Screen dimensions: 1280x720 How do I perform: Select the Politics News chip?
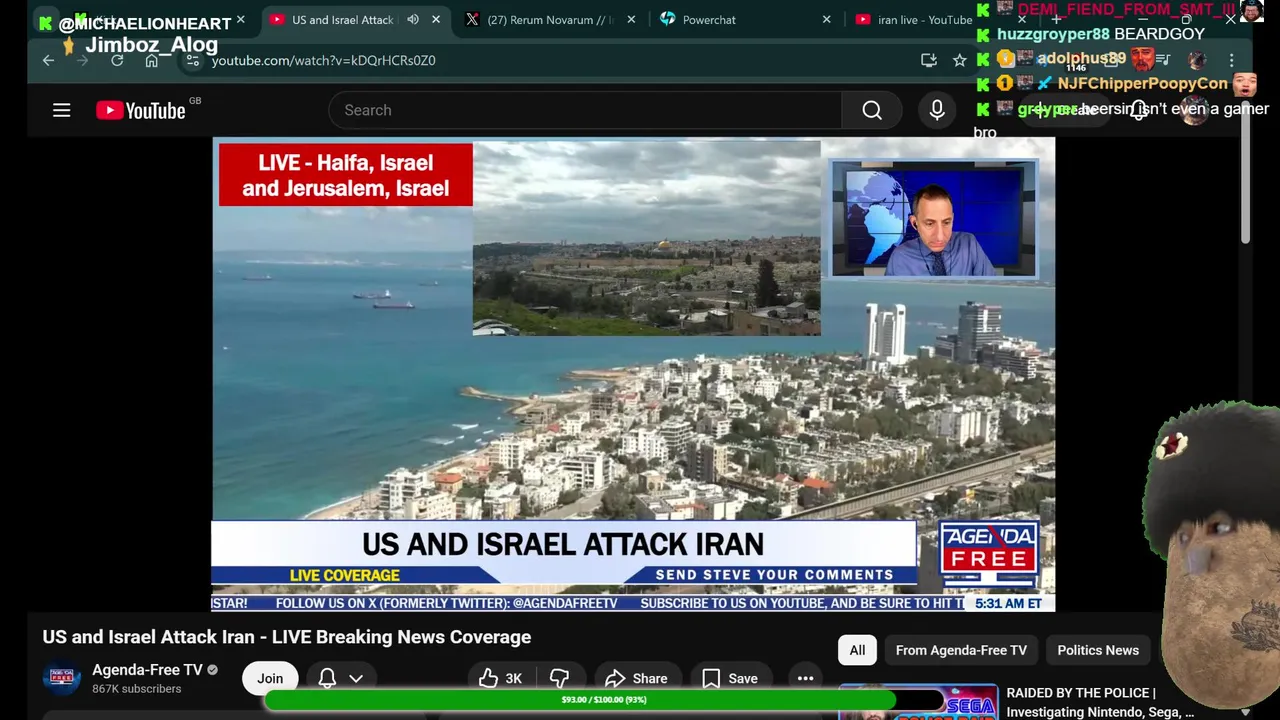click(1098, 650)
